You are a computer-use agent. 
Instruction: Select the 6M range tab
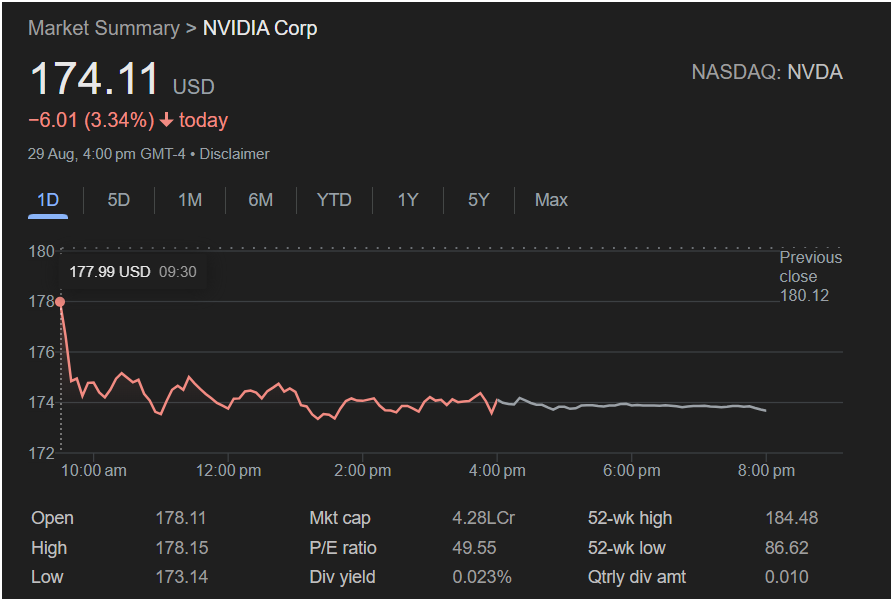(x=260, y=200)
